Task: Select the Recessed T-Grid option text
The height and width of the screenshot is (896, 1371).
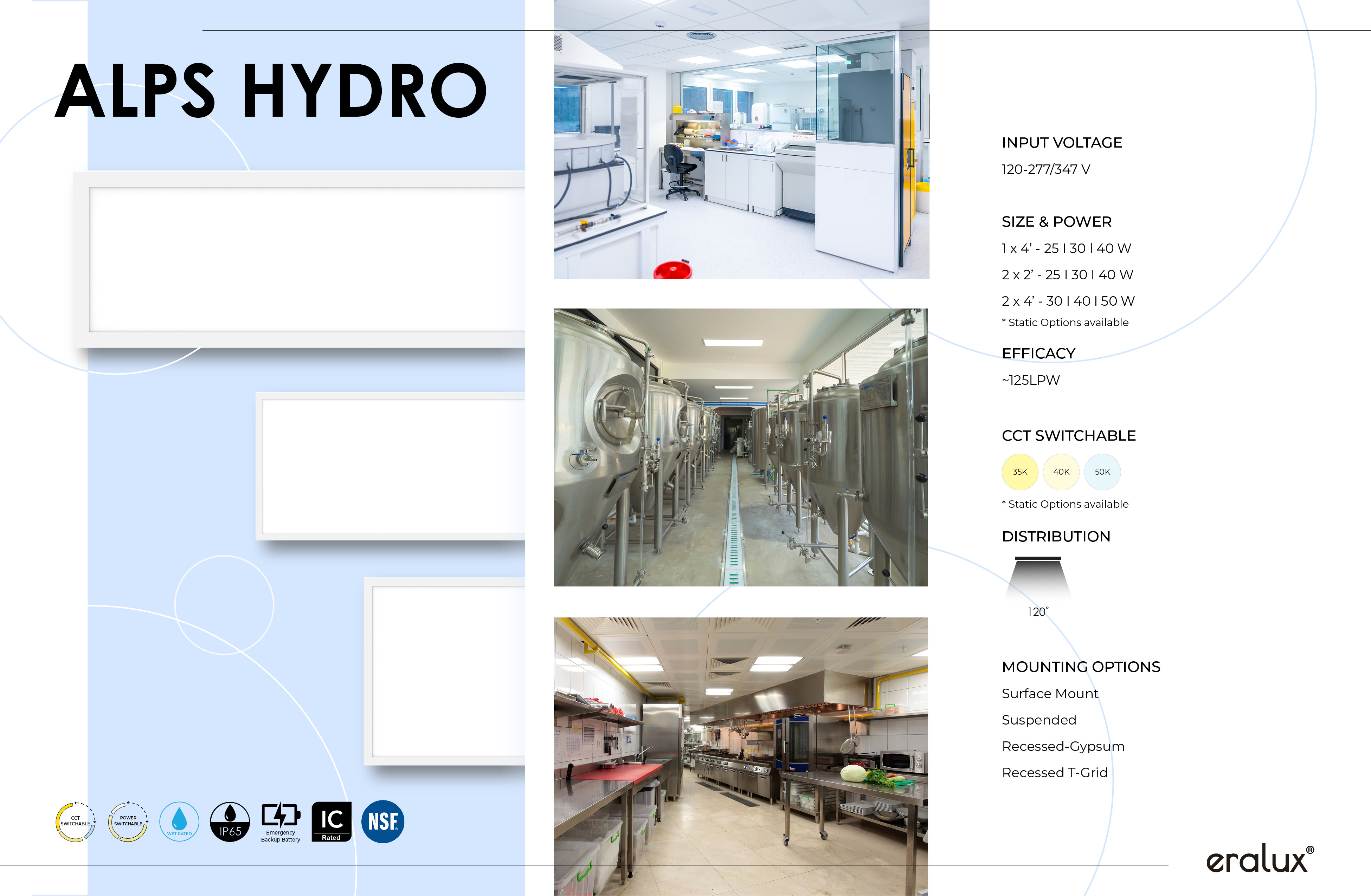Action: click(x=1055, y=773)
